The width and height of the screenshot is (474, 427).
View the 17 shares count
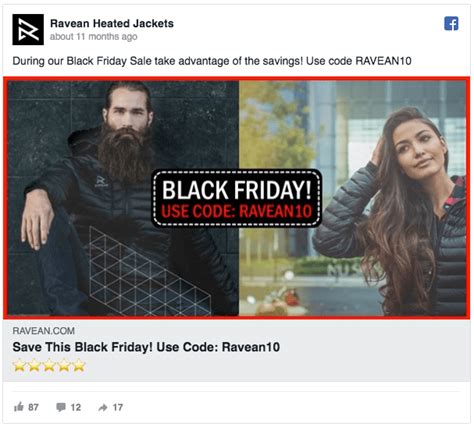pyautogui.click(x=118, y=407)
